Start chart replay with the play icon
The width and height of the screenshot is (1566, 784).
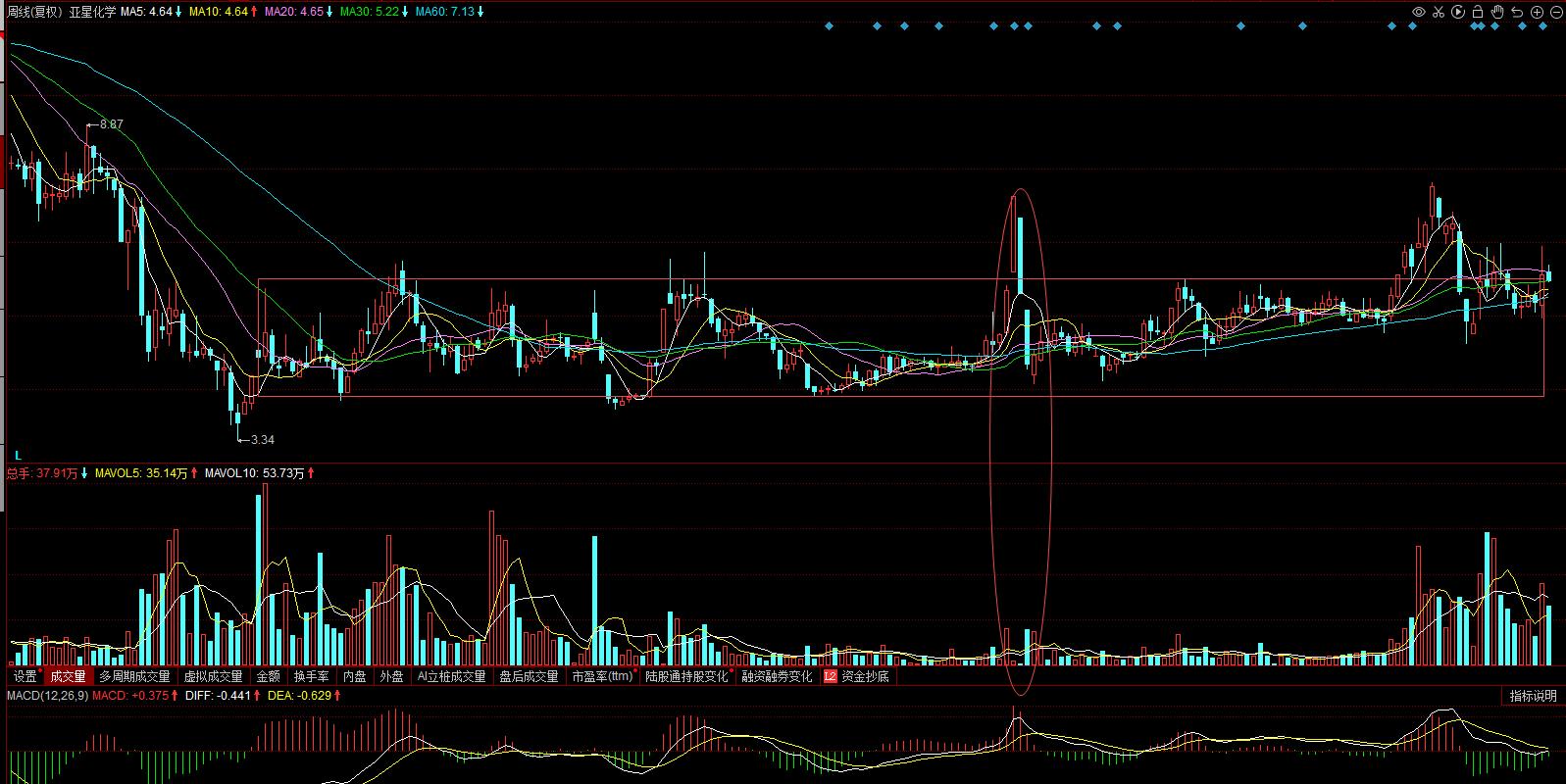[1457, 12]
